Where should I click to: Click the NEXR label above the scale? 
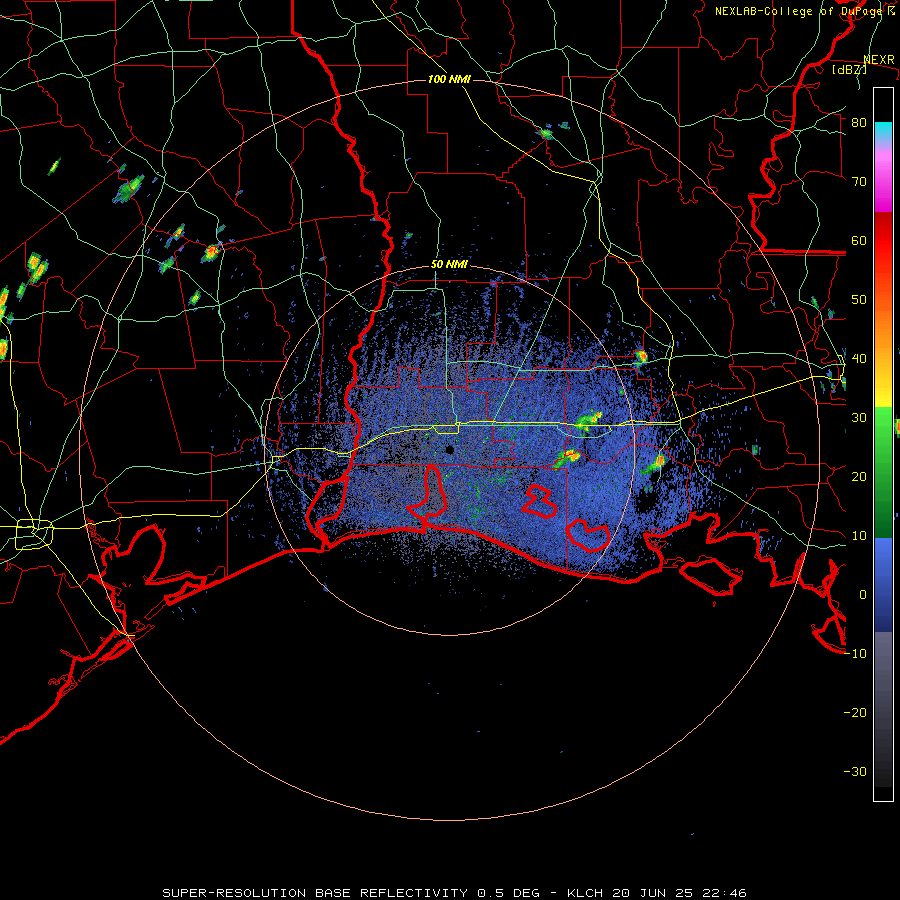pyautogui.click(x=879, y=60)
